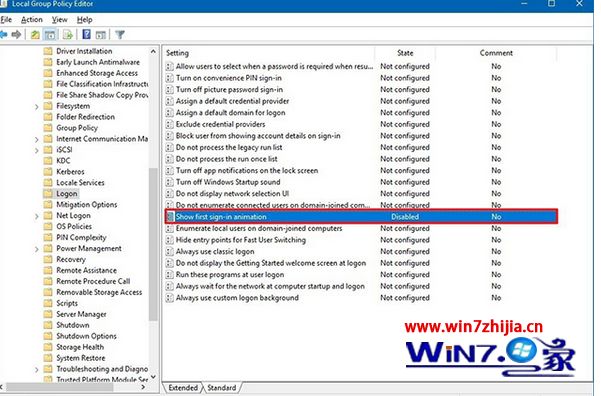The image size is (601, 396).
Task: Click the Filter funnel toolbar icon
Action: tap(120, 35)
